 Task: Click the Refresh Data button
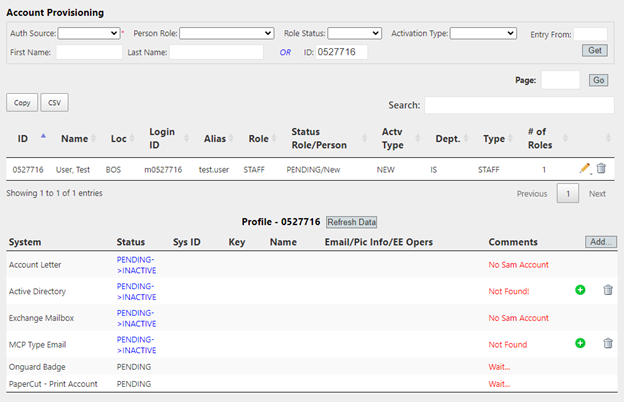point(351,222)
